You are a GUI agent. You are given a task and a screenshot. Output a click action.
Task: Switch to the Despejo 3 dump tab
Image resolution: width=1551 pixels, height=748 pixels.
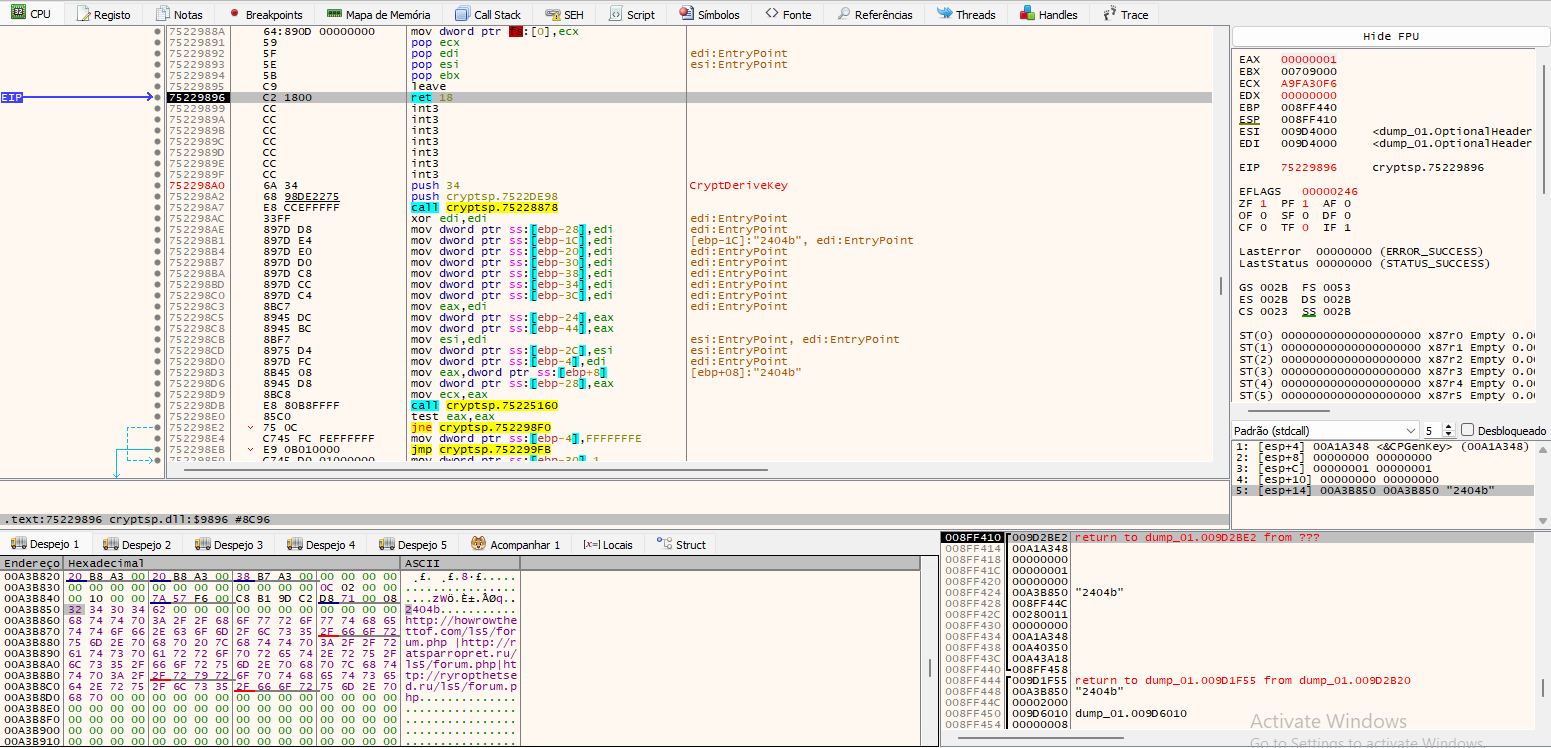coord(230,544)
